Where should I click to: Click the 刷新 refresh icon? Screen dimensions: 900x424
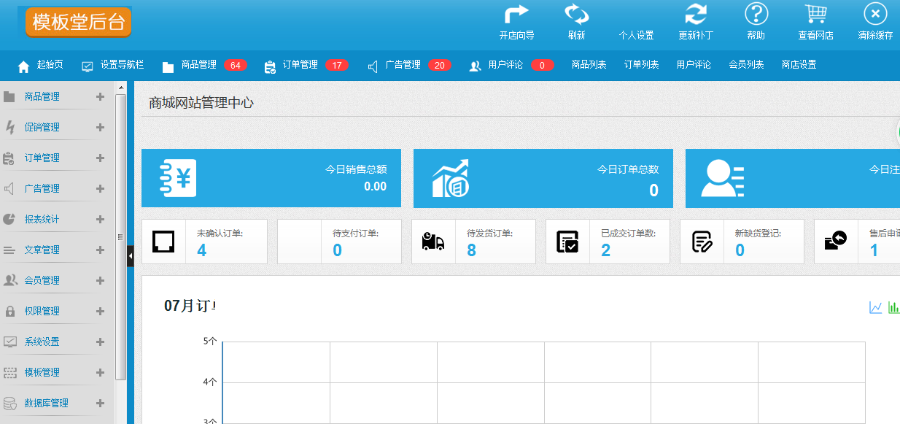click(x=576, y=14)
